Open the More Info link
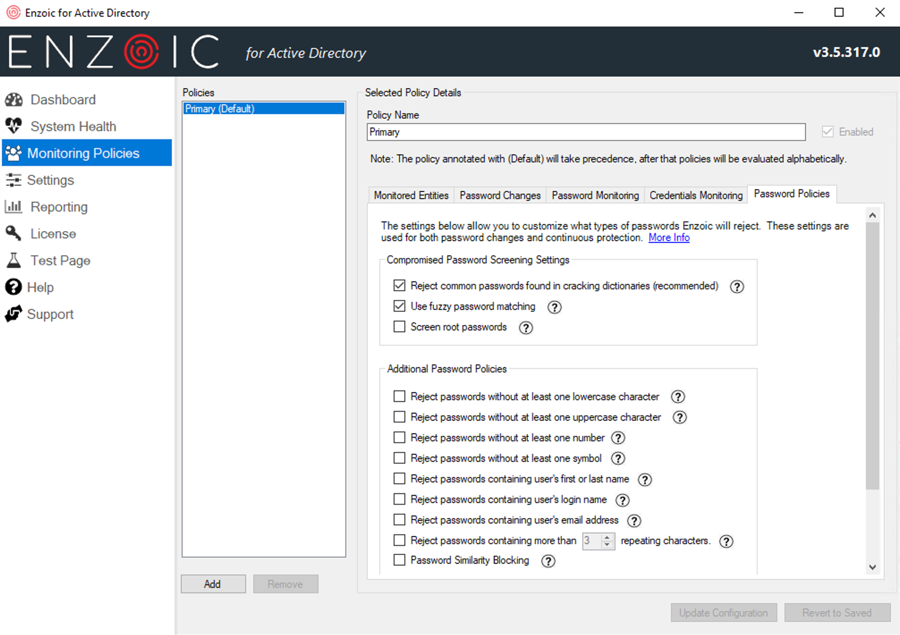The height and width of the screenshot is (635, 900). click(x=668, y=238)
